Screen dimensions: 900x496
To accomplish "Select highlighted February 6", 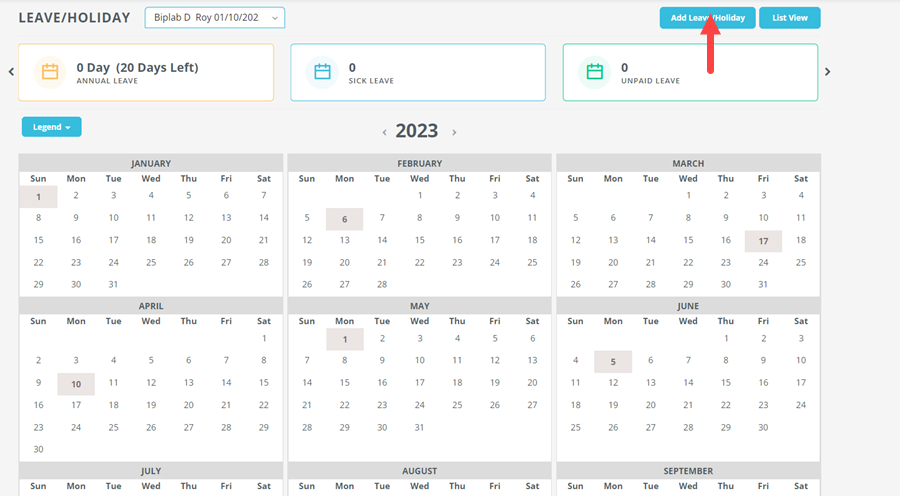I will (x=344, y=219).
